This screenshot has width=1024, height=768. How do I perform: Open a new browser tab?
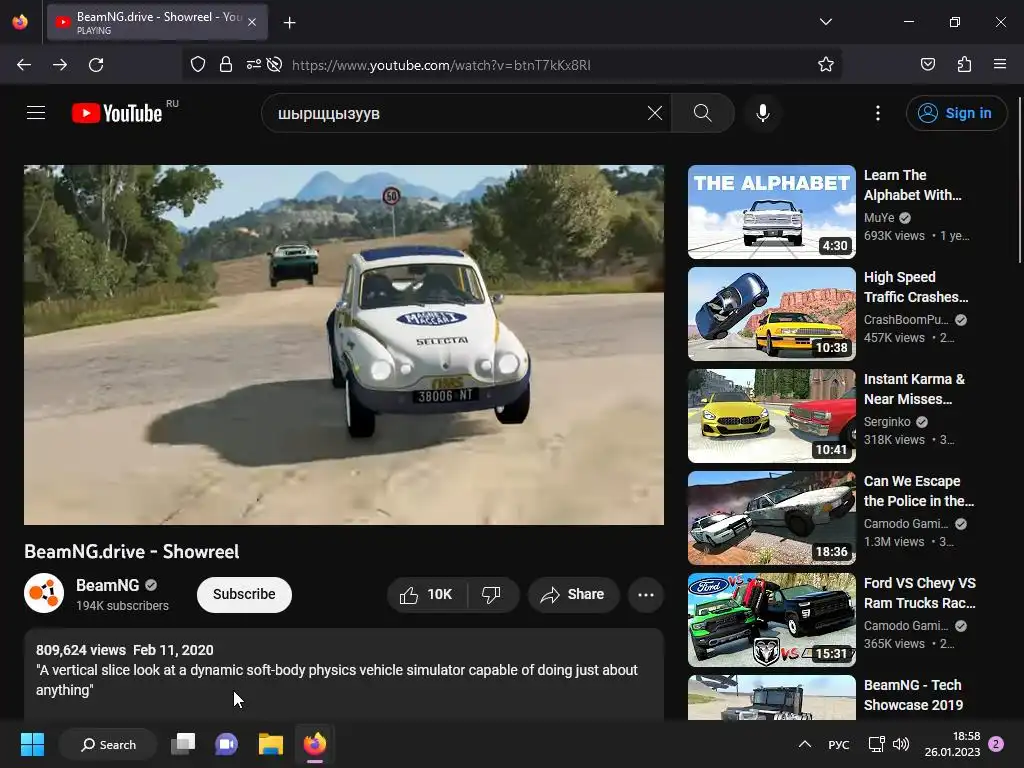click(289, 23)
